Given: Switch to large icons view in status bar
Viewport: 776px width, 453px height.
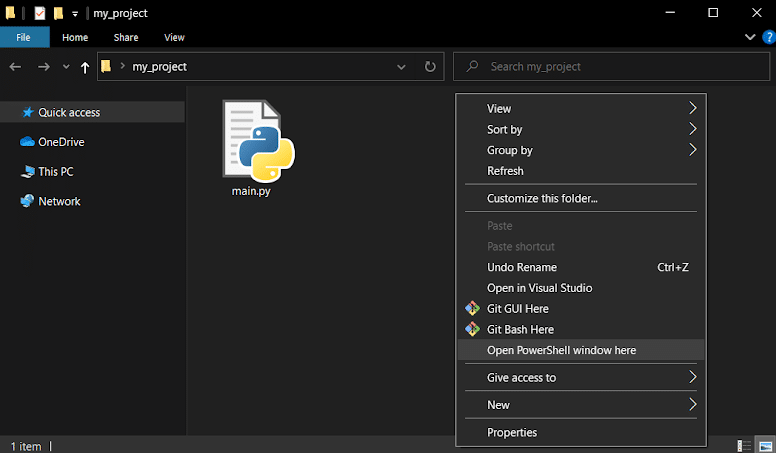Looking at the screenshot, I should click(766, 446).
